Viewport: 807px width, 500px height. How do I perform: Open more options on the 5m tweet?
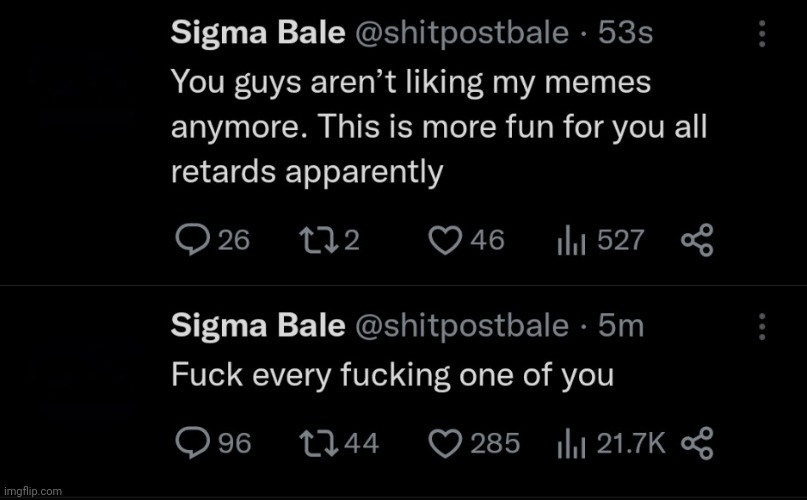tap(761, 327)
